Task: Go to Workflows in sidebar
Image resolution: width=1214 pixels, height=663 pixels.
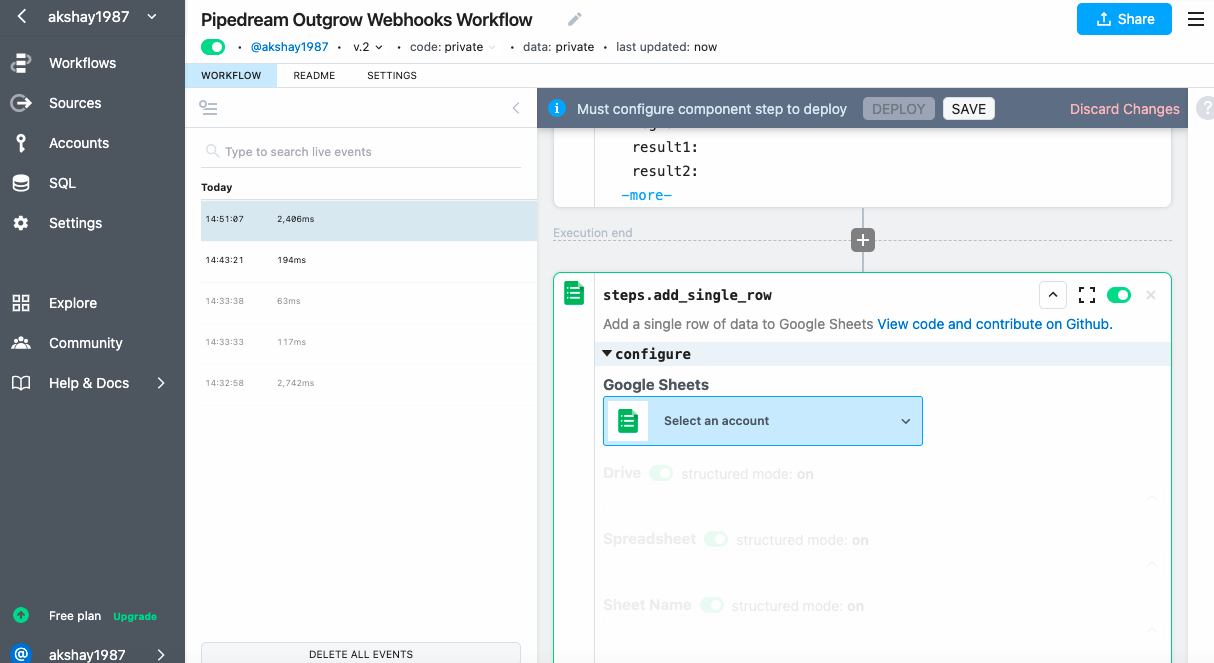Action: click(x=82, y=63)
